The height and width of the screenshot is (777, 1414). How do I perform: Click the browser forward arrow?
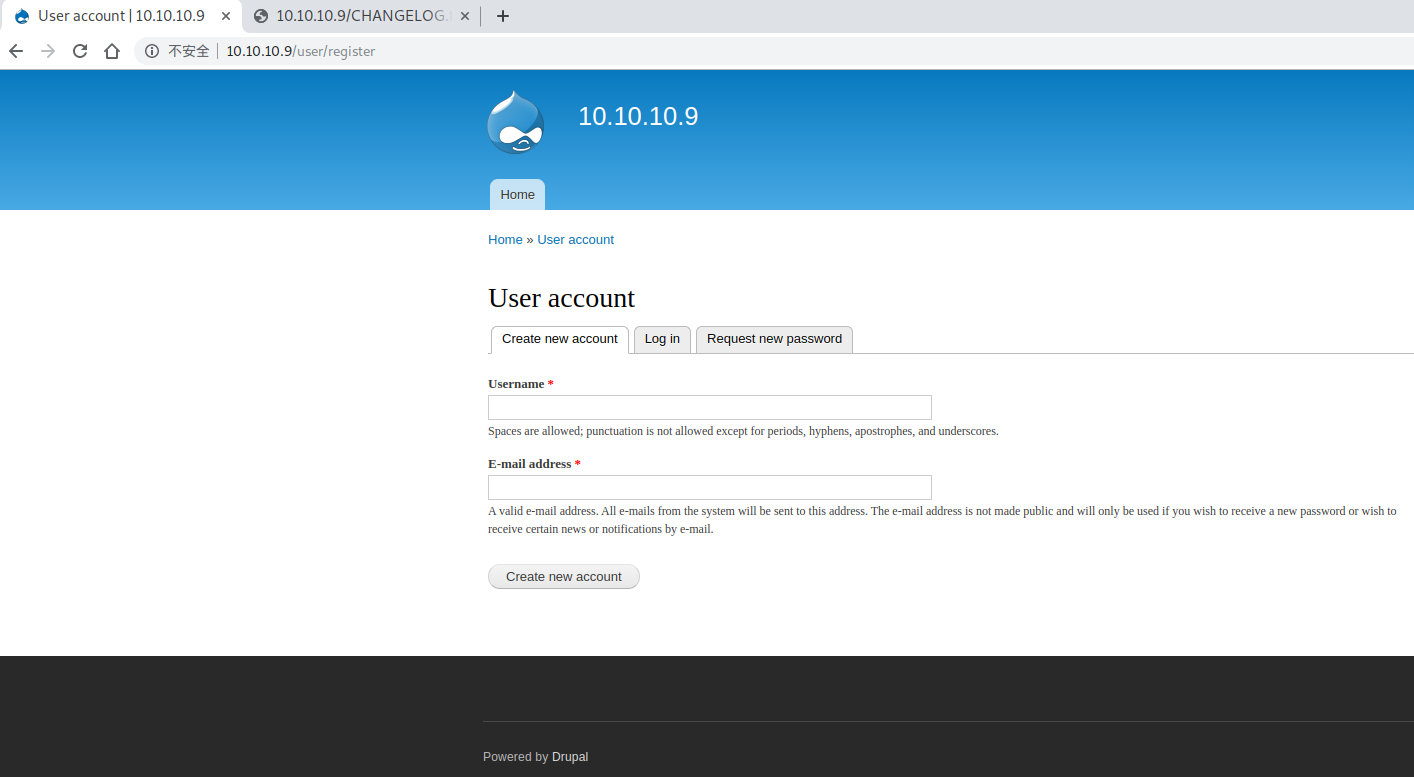point(48,51)
